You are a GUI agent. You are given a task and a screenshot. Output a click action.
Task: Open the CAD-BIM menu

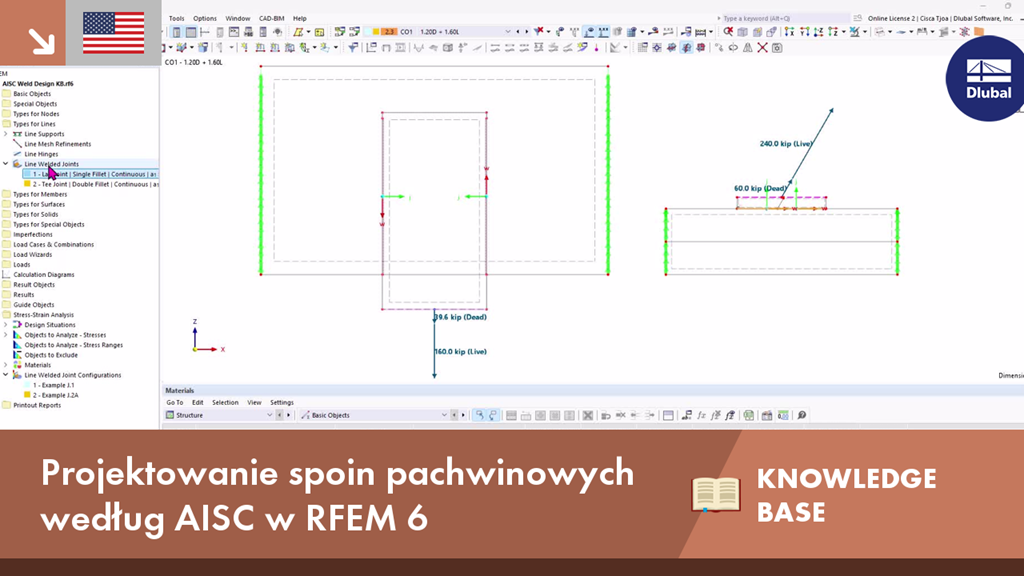(271, 18)
